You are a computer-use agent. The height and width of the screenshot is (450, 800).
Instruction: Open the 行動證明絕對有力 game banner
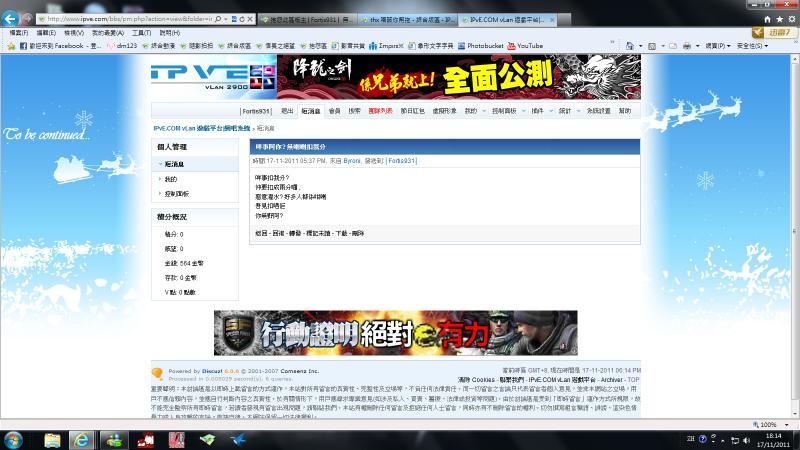coord(395,333)
